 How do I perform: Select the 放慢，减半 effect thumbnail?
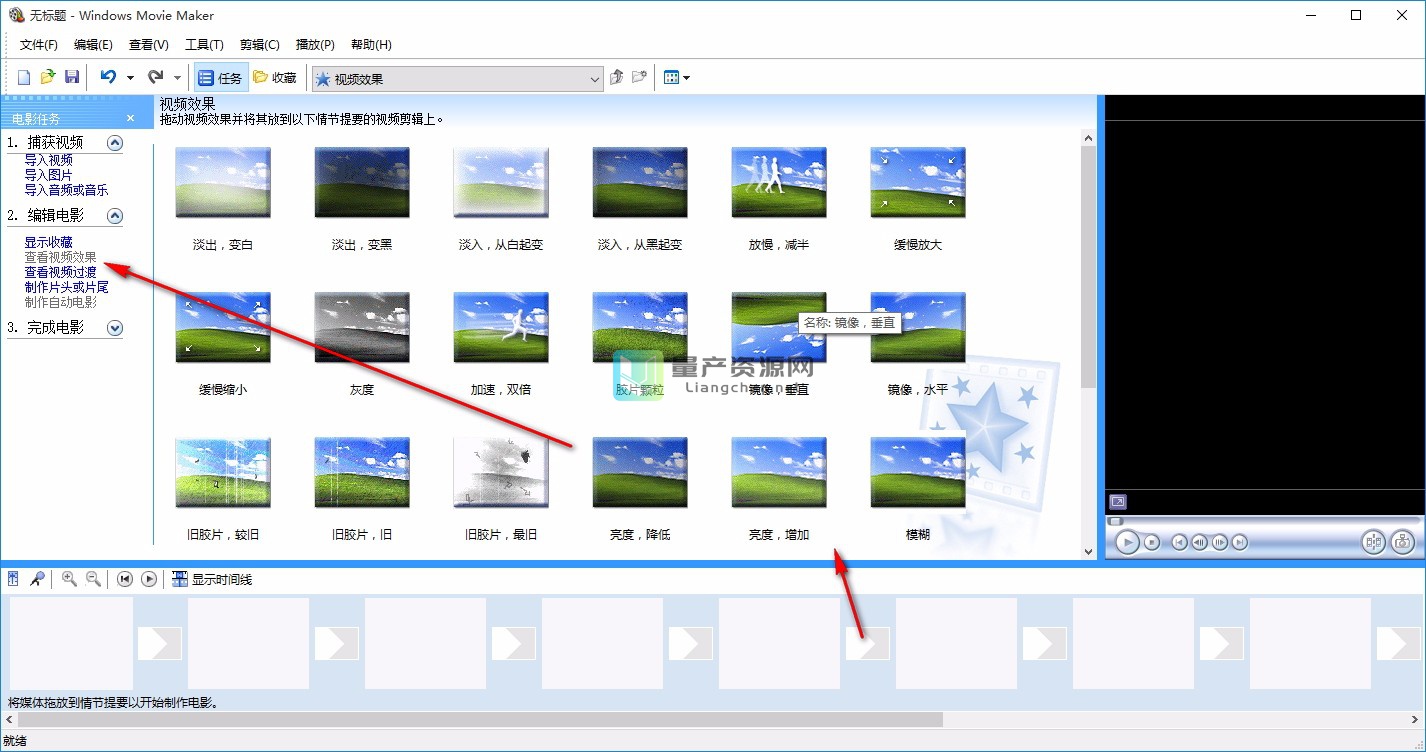(778, 182)
